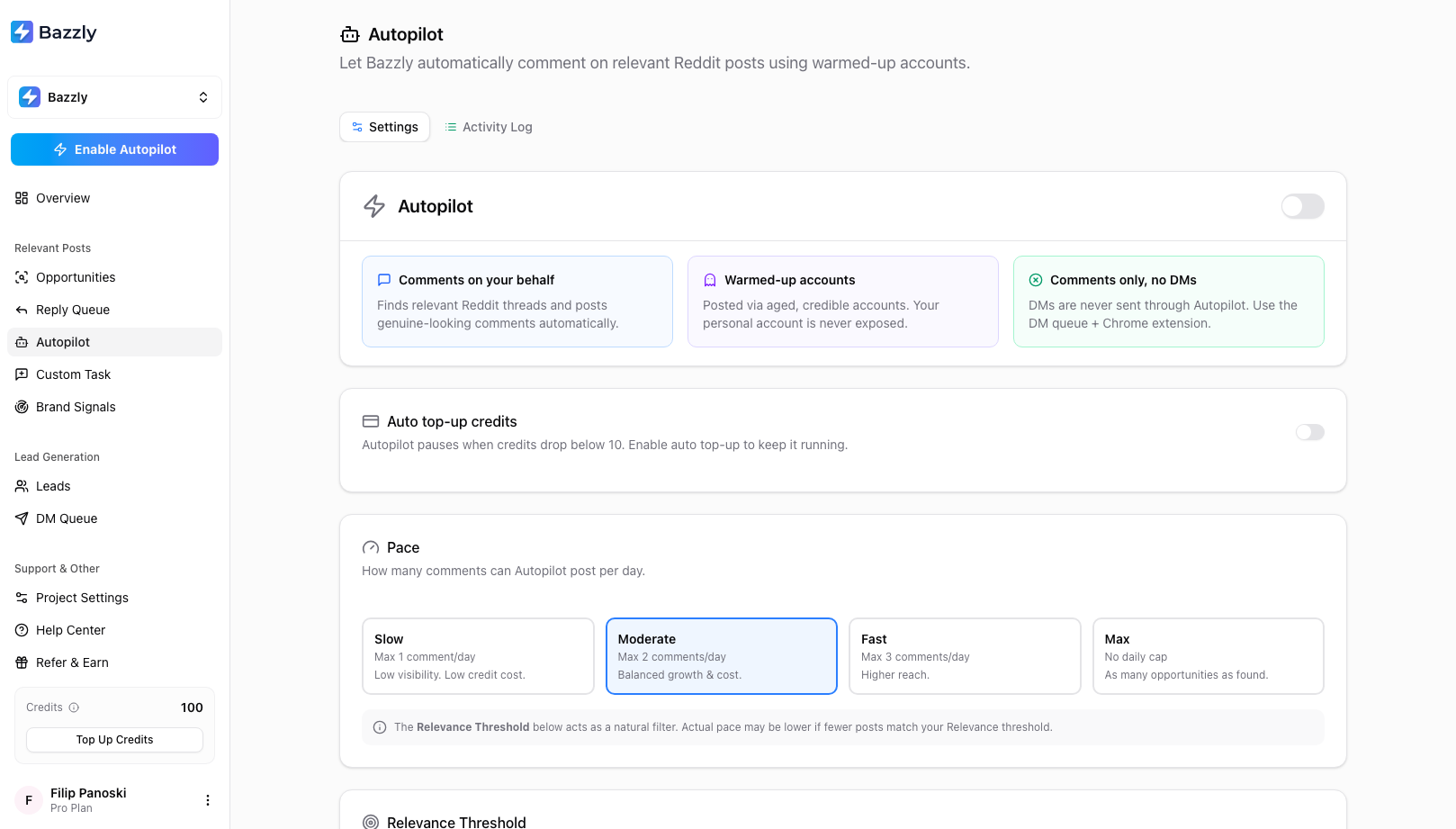
Task: Click the Help Center question icon
Action: point(22,630)
